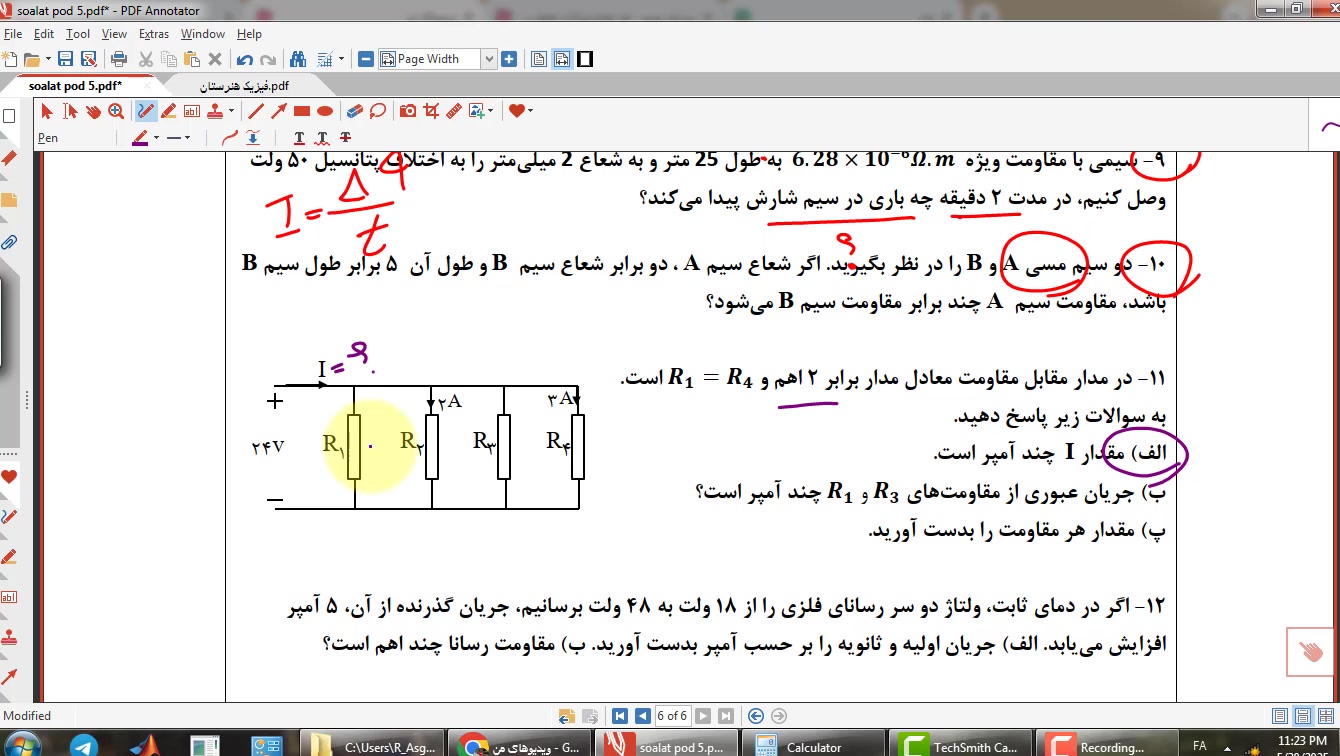Jump to the first page
Screen dimensions: 1340x756
tap(620, 716)
